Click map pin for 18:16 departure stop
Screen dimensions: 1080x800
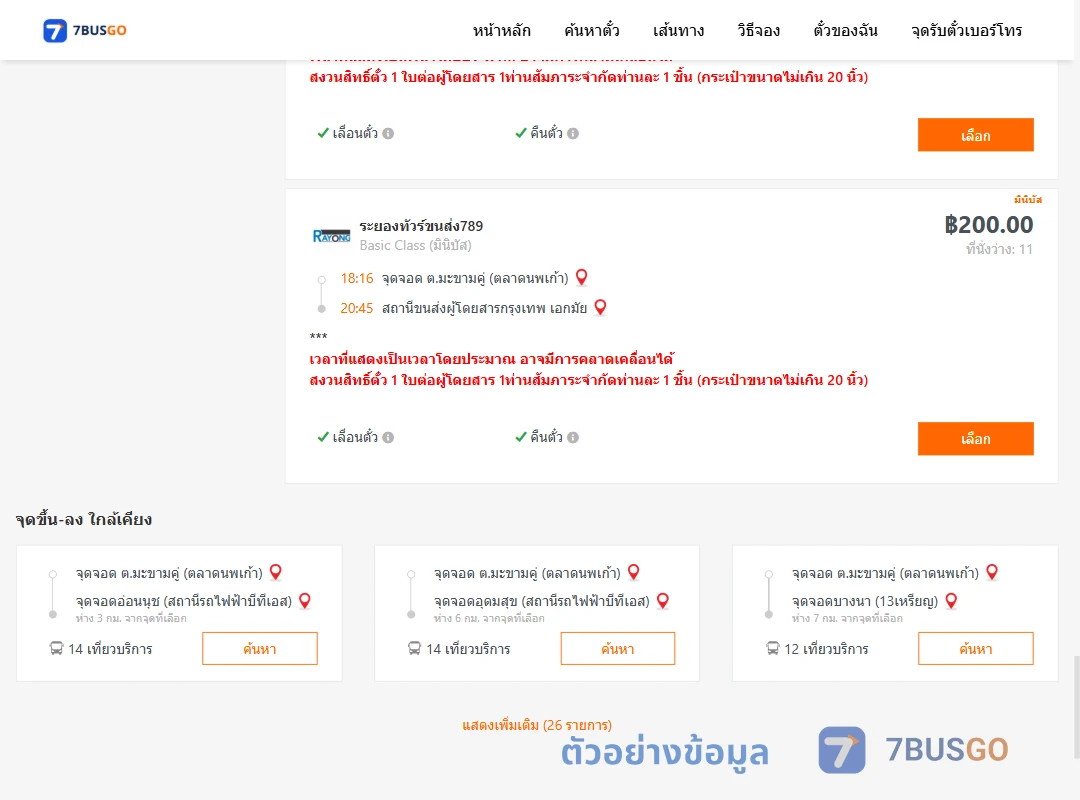[x=582, y=277]
